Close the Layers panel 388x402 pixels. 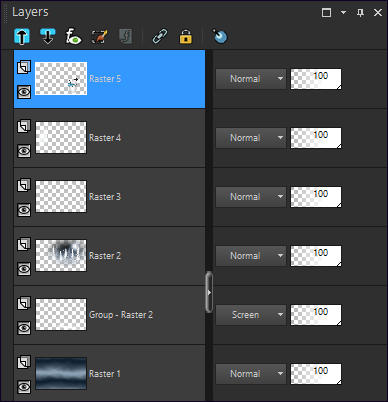(378, 13)
